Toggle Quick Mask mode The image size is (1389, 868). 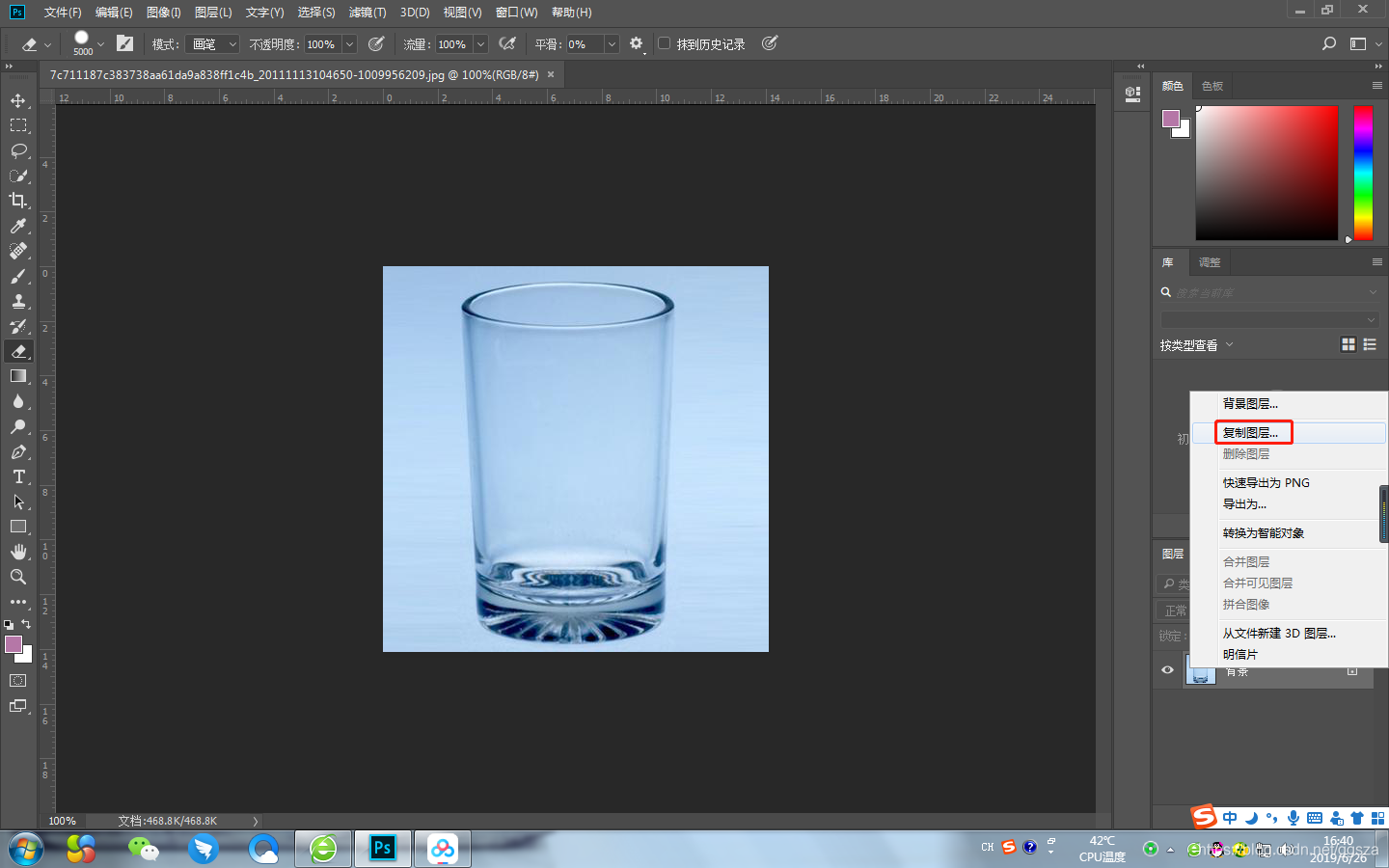pyautogui.click(x=18, y=680)
